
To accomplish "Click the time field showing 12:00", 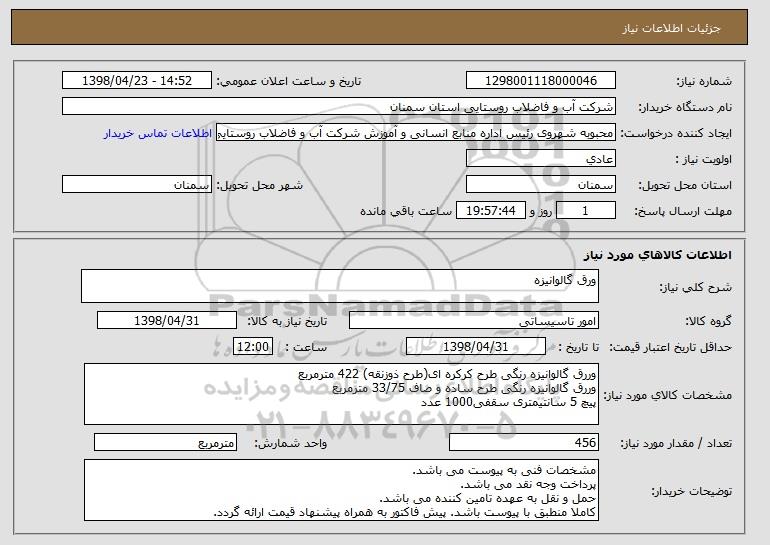I will click(x=253, y=347).
